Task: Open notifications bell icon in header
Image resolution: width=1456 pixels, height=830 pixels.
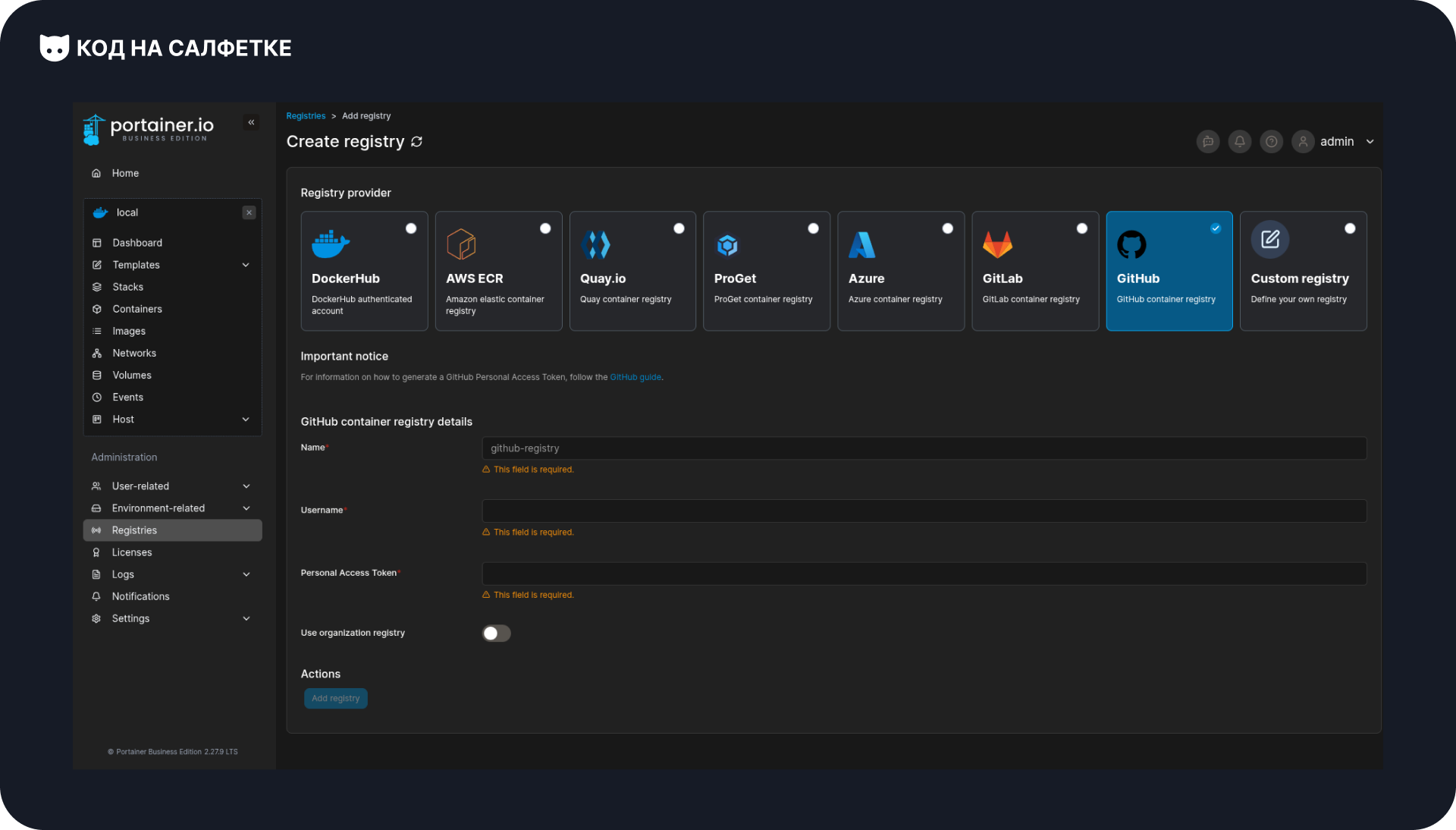Action: coord(1240,142)
